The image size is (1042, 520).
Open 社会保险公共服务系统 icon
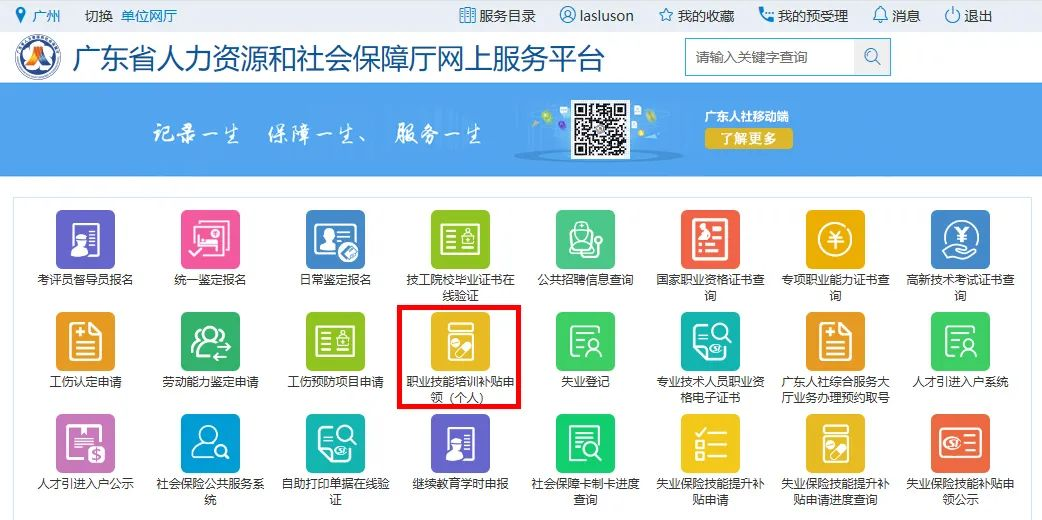210,444
